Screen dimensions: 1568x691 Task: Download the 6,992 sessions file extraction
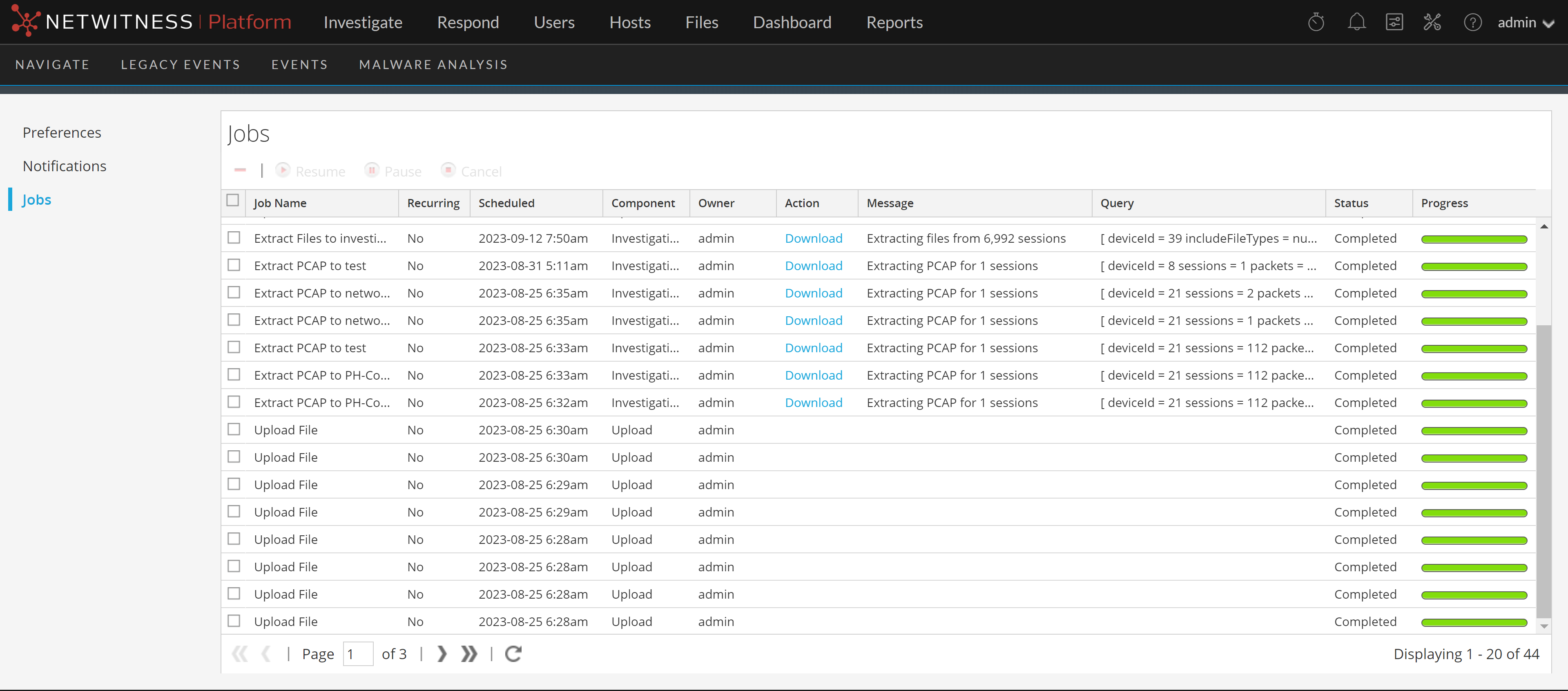(x=813, y=238)
